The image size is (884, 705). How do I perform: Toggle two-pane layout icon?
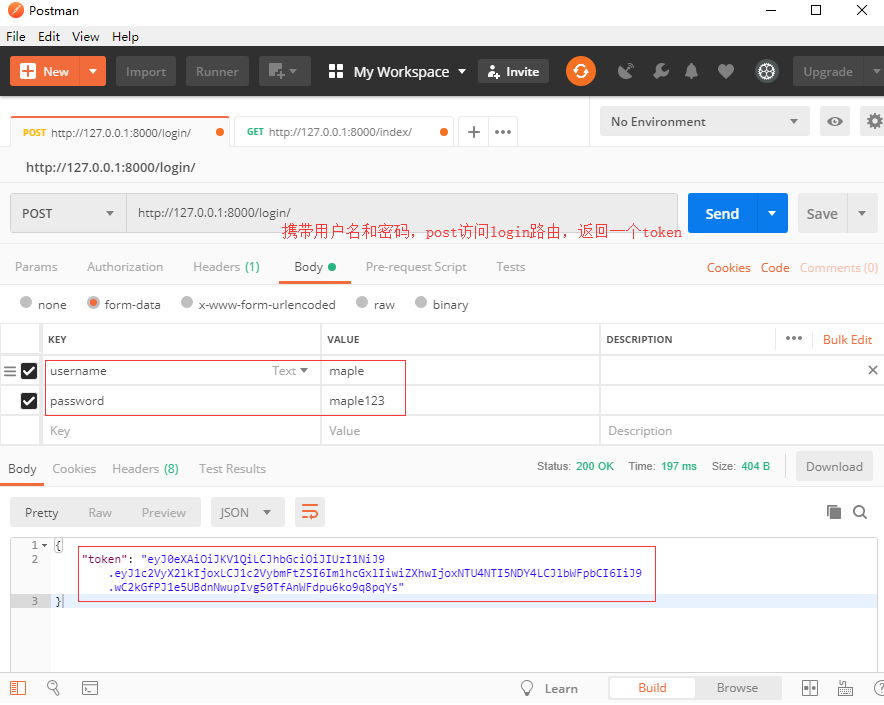[x=810, y=688]
